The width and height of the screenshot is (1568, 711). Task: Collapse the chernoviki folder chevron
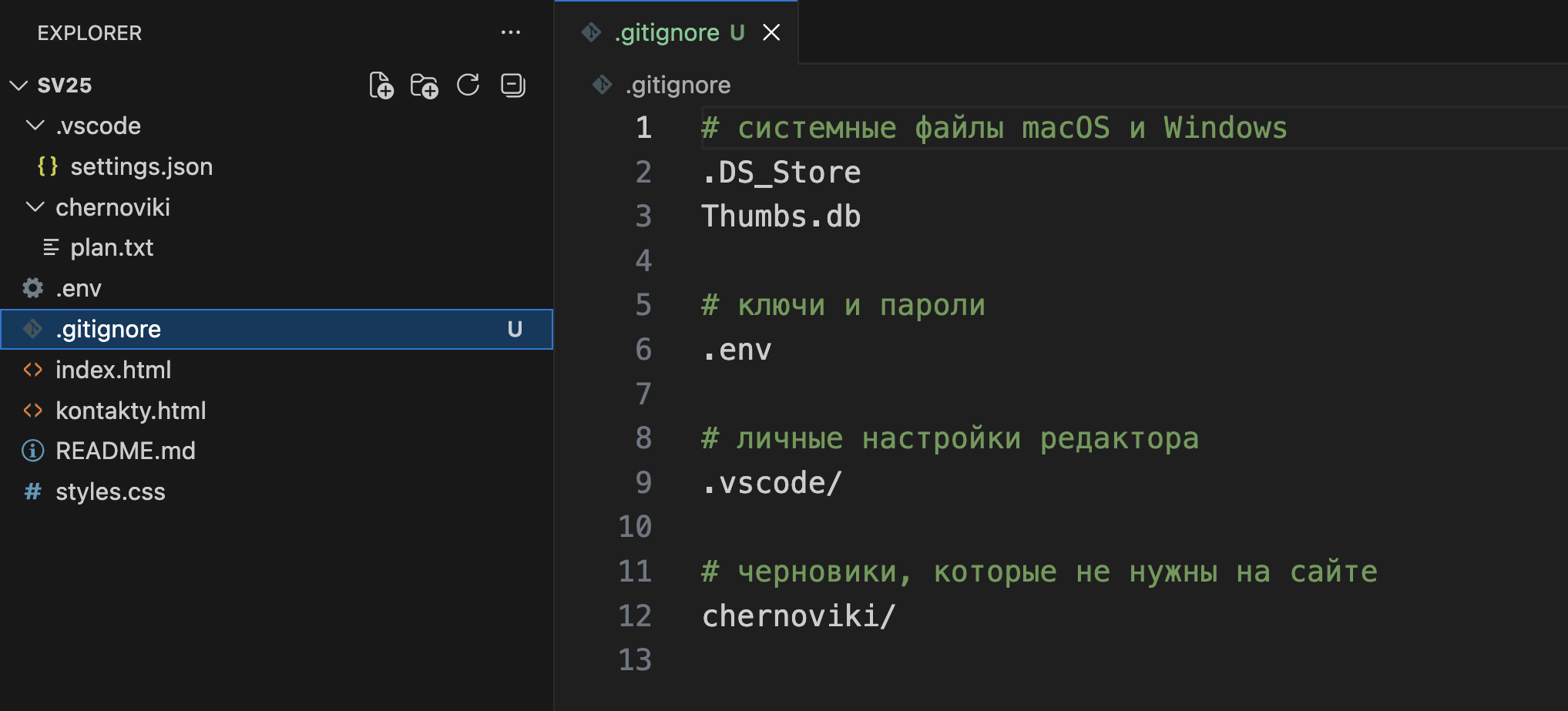[x=35, y=206]
